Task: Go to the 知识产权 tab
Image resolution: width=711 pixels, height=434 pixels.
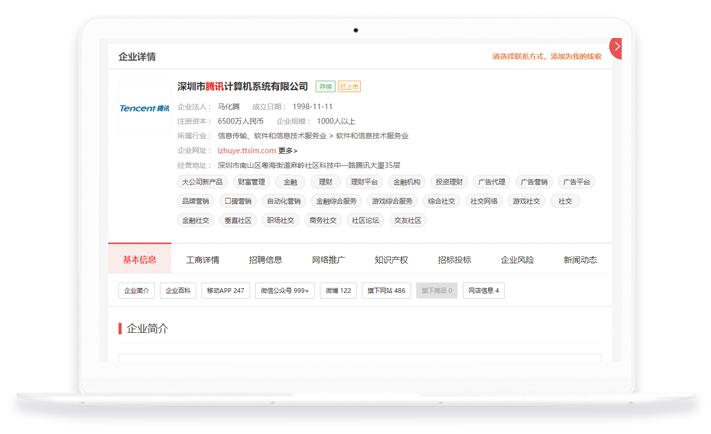Action: pos(391,260)
